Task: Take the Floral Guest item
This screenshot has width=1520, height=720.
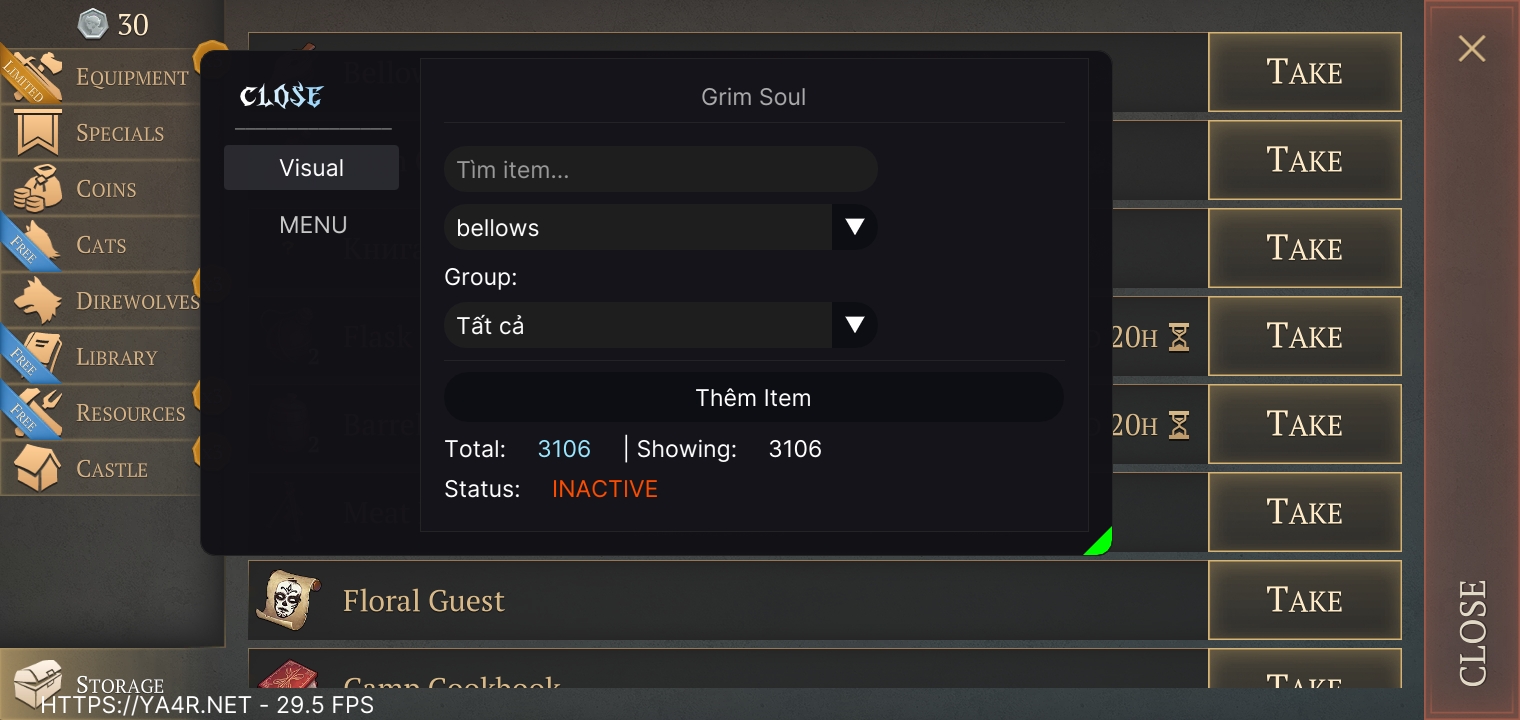Action: 1304,600
